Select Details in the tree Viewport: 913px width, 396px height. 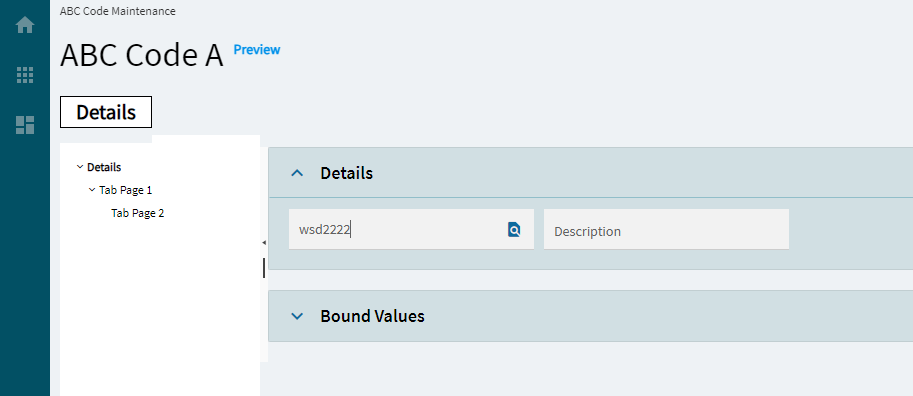coord(104,167)
